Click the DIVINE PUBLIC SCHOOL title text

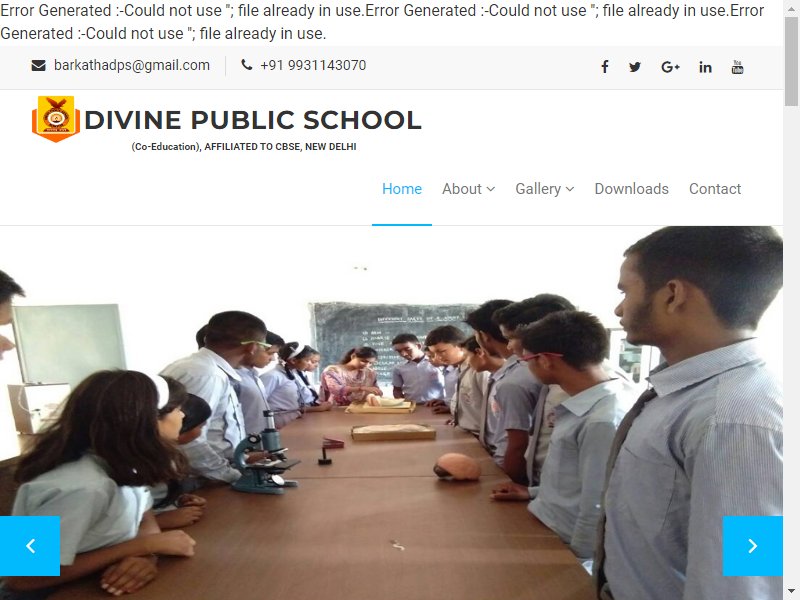pyautogui.click(x=253, y=120)
